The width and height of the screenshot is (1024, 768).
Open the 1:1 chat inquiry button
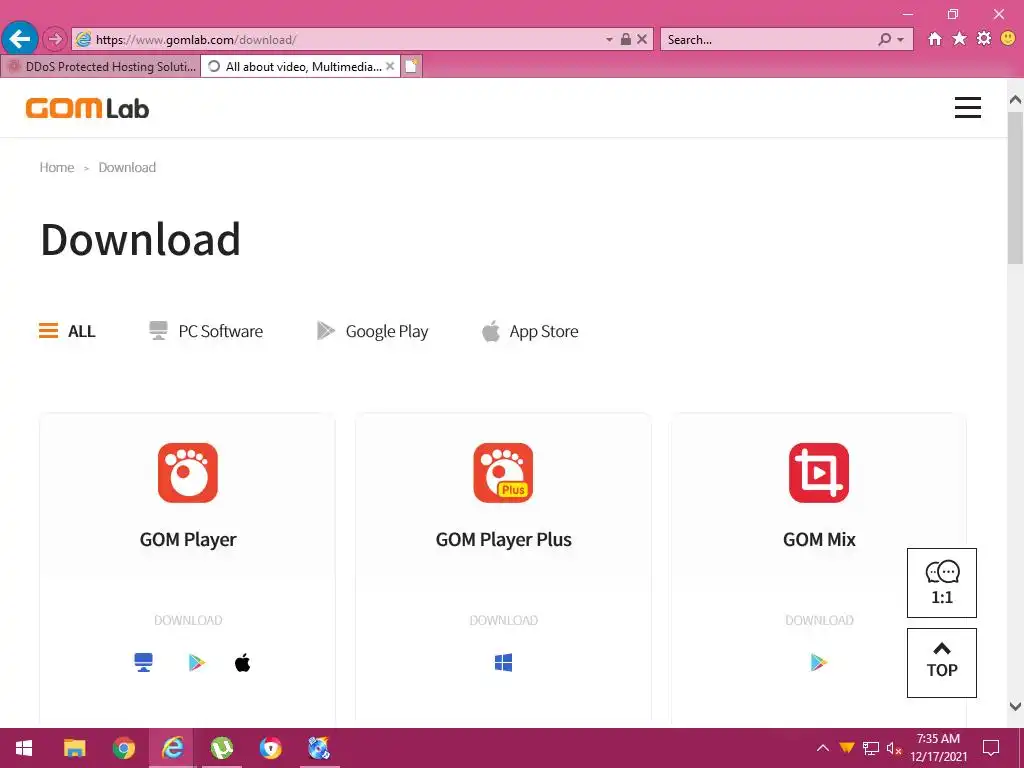click(x=942, y=583)
